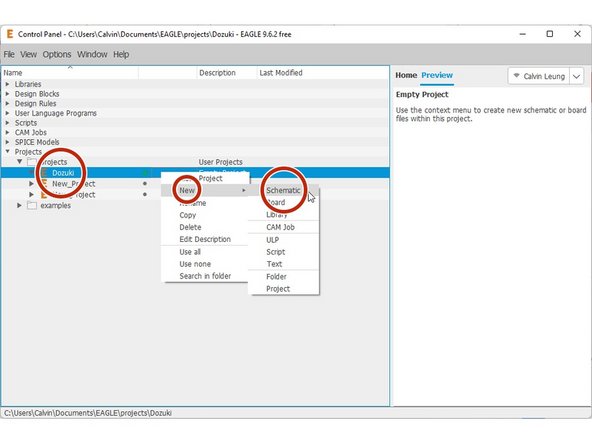The width and height of the screenshot is (592, 444).
Task: Toggle the green in-use dot for Dozuki
Action: [145, 173]
